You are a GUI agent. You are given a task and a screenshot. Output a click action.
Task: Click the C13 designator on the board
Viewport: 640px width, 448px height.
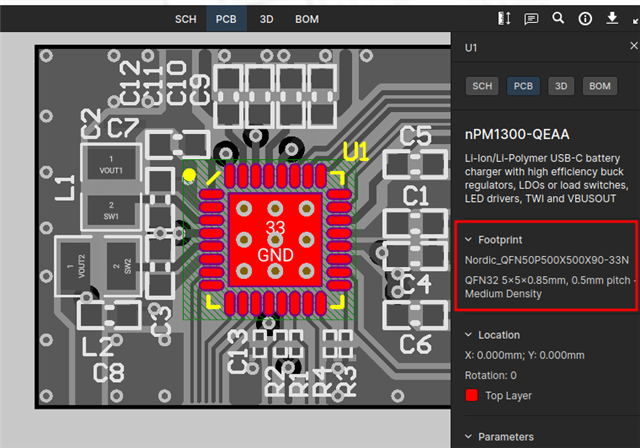pyautogui.click(x=238, y=352)
